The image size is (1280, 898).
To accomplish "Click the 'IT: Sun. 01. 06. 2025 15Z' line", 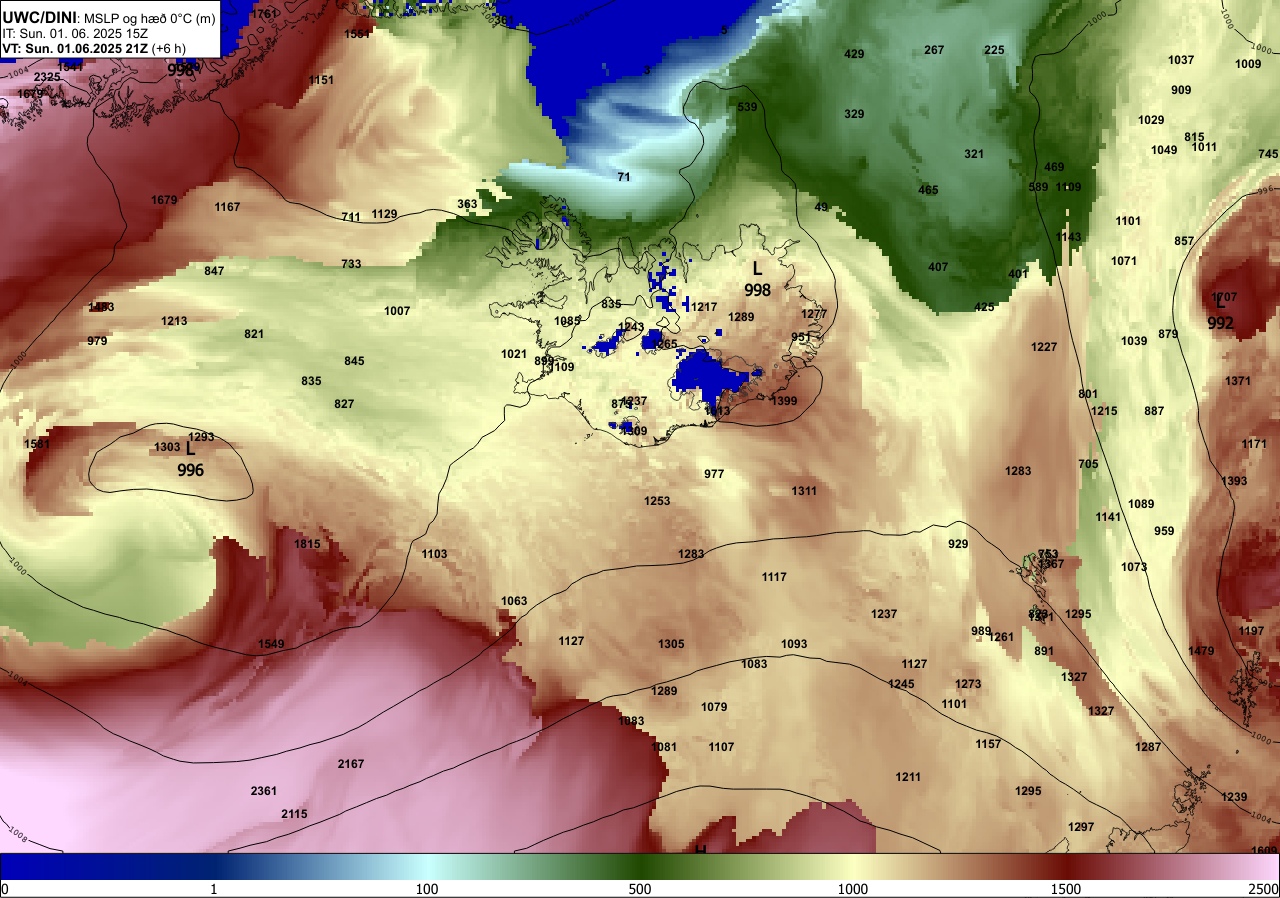I will click(75, 33).
